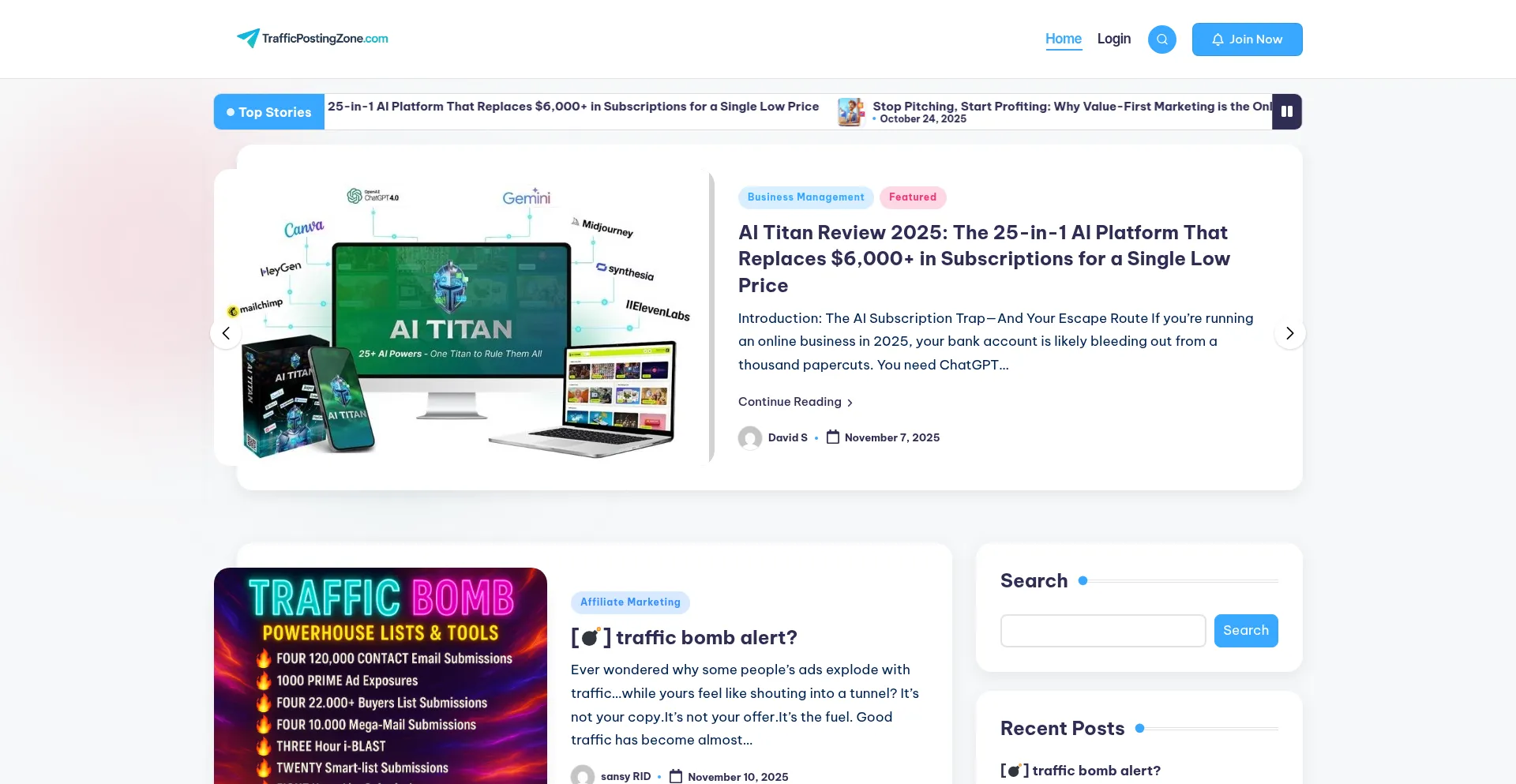The image size is (1516, 784).
Task: Go to the previous featured slide
Action: click(226, 333)
